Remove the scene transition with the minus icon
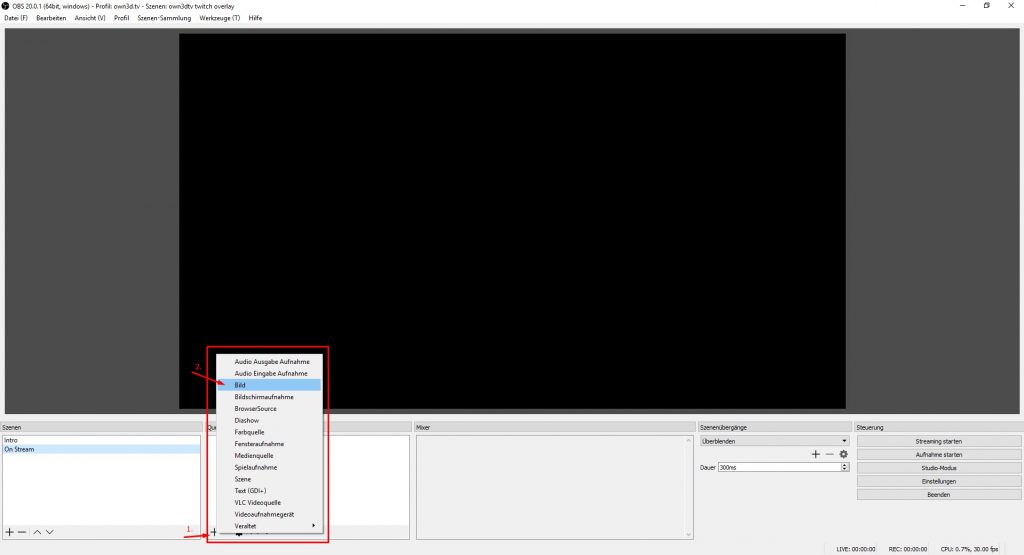Image resolution: width=1024 pixels, height=555 pixels. [x=829, y=454]
